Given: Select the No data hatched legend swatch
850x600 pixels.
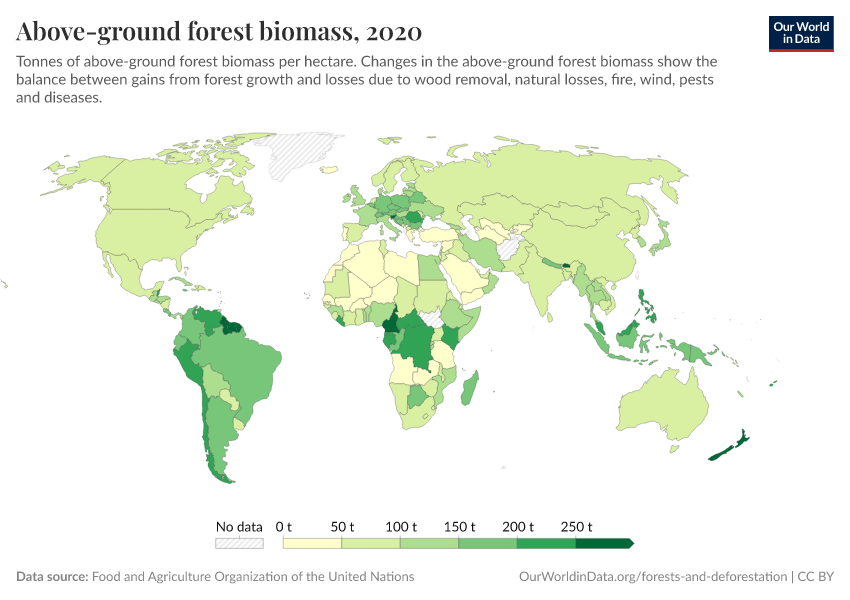Looking at the screenshot, I should coord(239,543).
